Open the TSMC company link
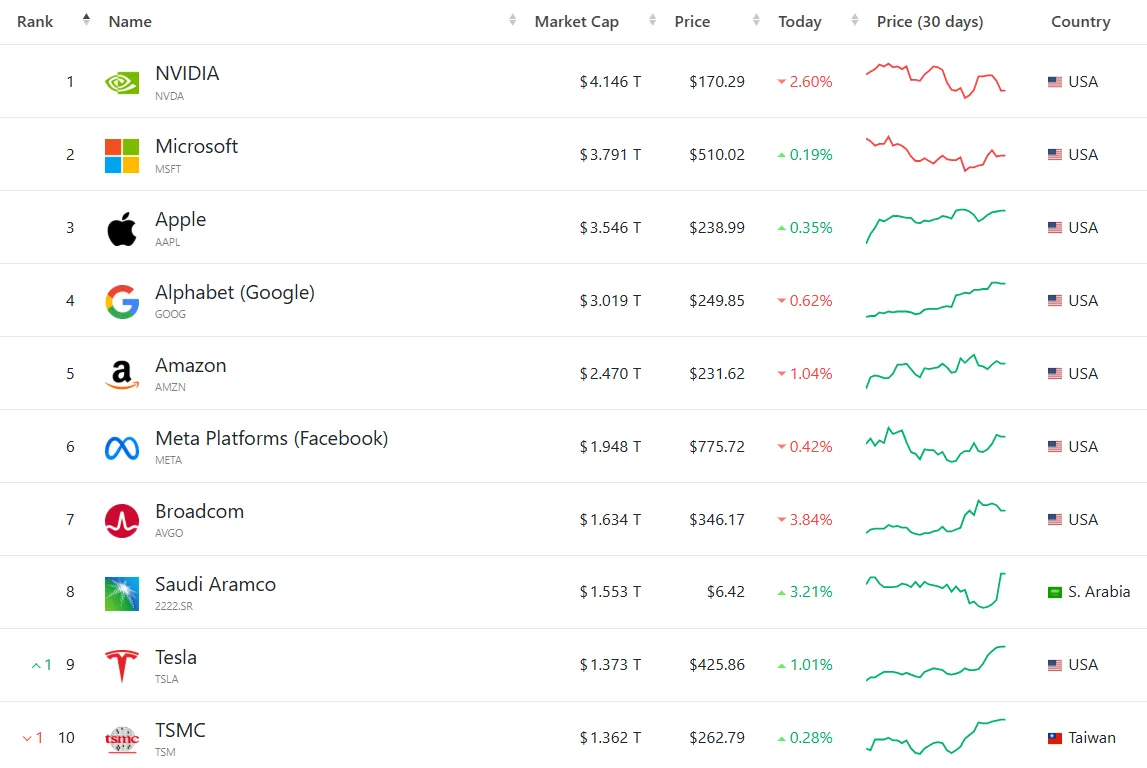Screen dimensions: 1147x768 [x=180, y=730]
